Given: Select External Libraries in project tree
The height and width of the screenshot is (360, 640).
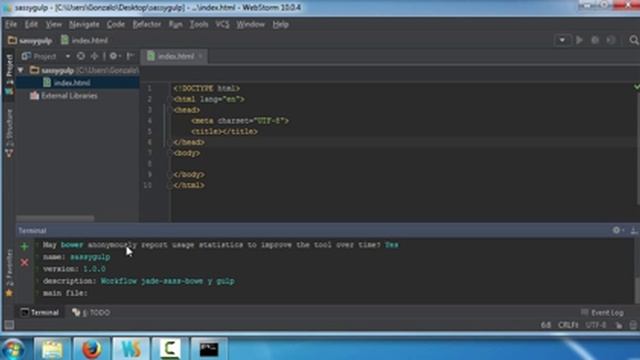Looking at the screenshot, I should [x=63, y=96].
